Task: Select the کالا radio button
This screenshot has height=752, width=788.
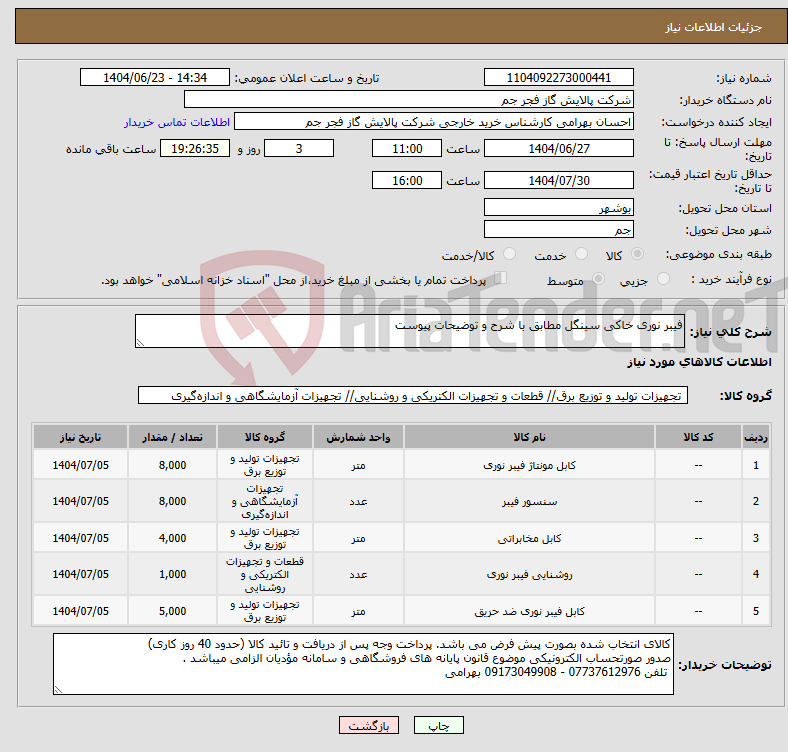Action: click(637, 254)
